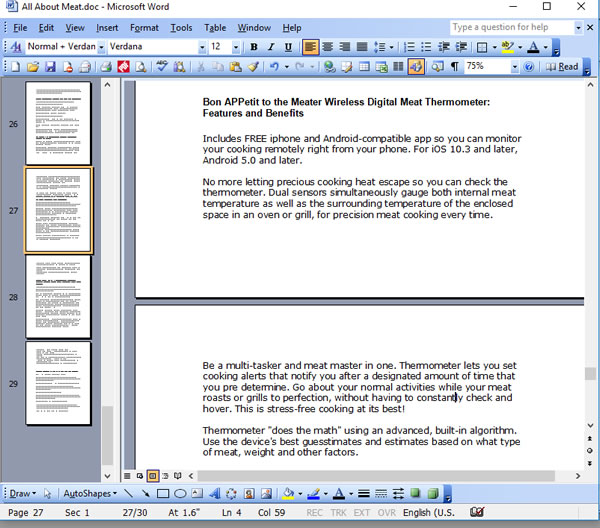Image resolution: width=600 pixels, height=528 pixels.
Task: Click Insert Table icon
Action: [x=364, y=67]
